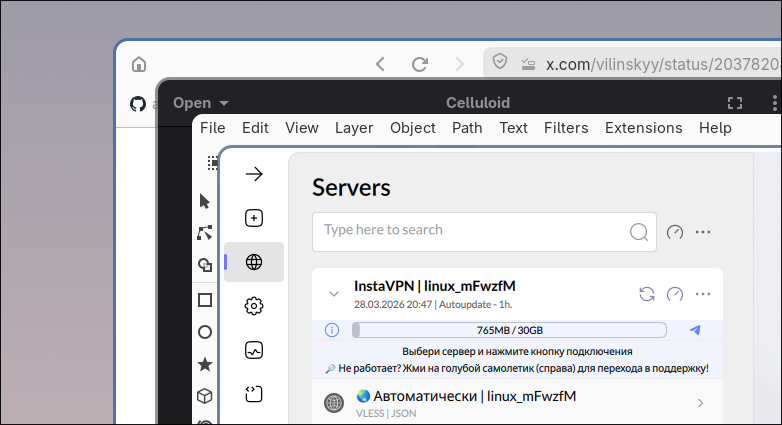Click 'Выбери сервер и нажмите кнопку подключения' text
Viewport: 782px width, 425px height.
click(x=517, y=351)
